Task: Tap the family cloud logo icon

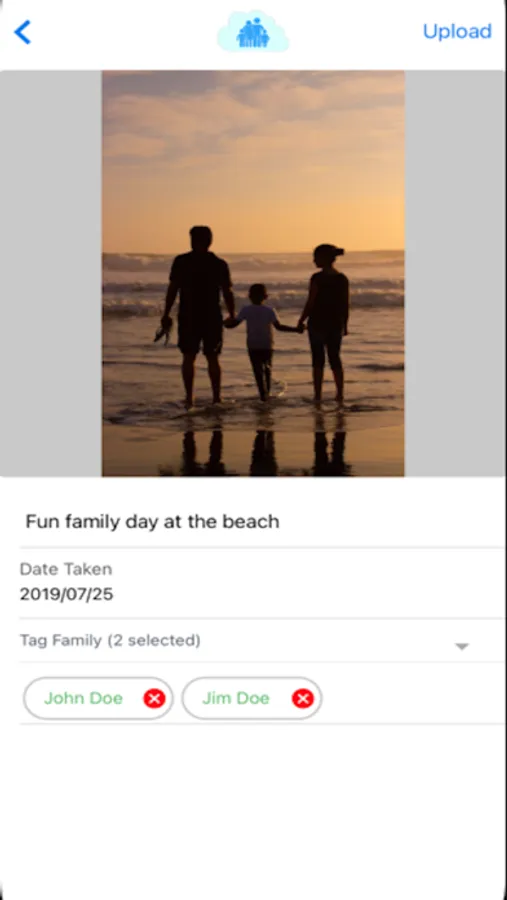Action: (253, 32)
